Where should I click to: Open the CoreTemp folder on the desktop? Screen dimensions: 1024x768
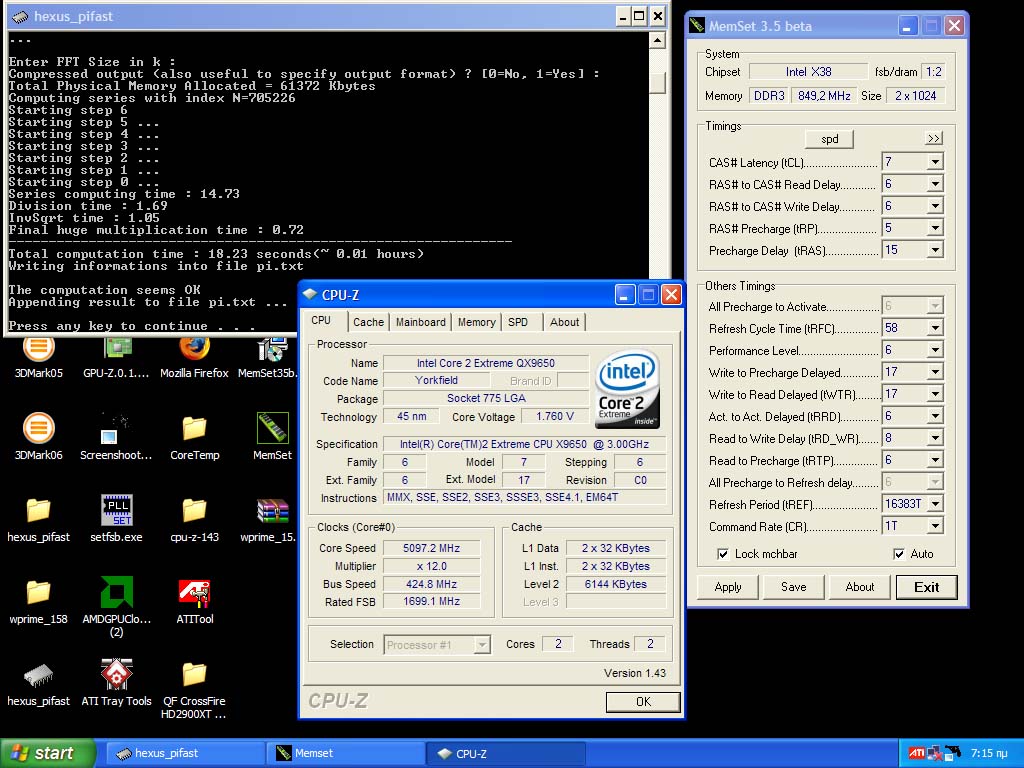tap(195, 436)
